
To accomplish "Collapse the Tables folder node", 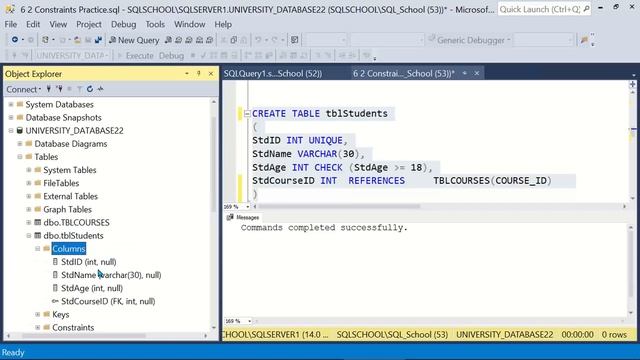I will (20, 157).
